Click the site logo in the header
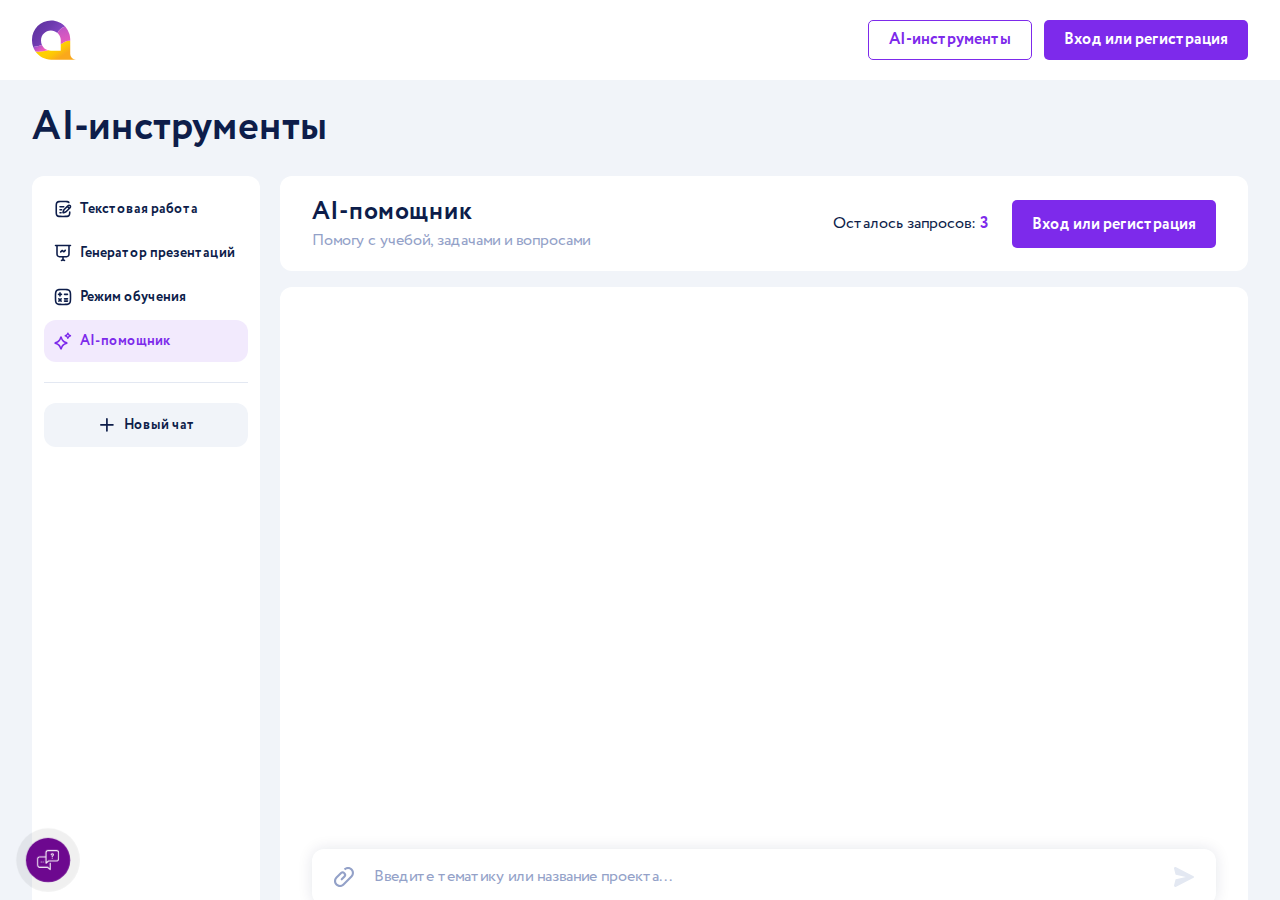This screenshot has width=1280, height=900. coord(53,40)
